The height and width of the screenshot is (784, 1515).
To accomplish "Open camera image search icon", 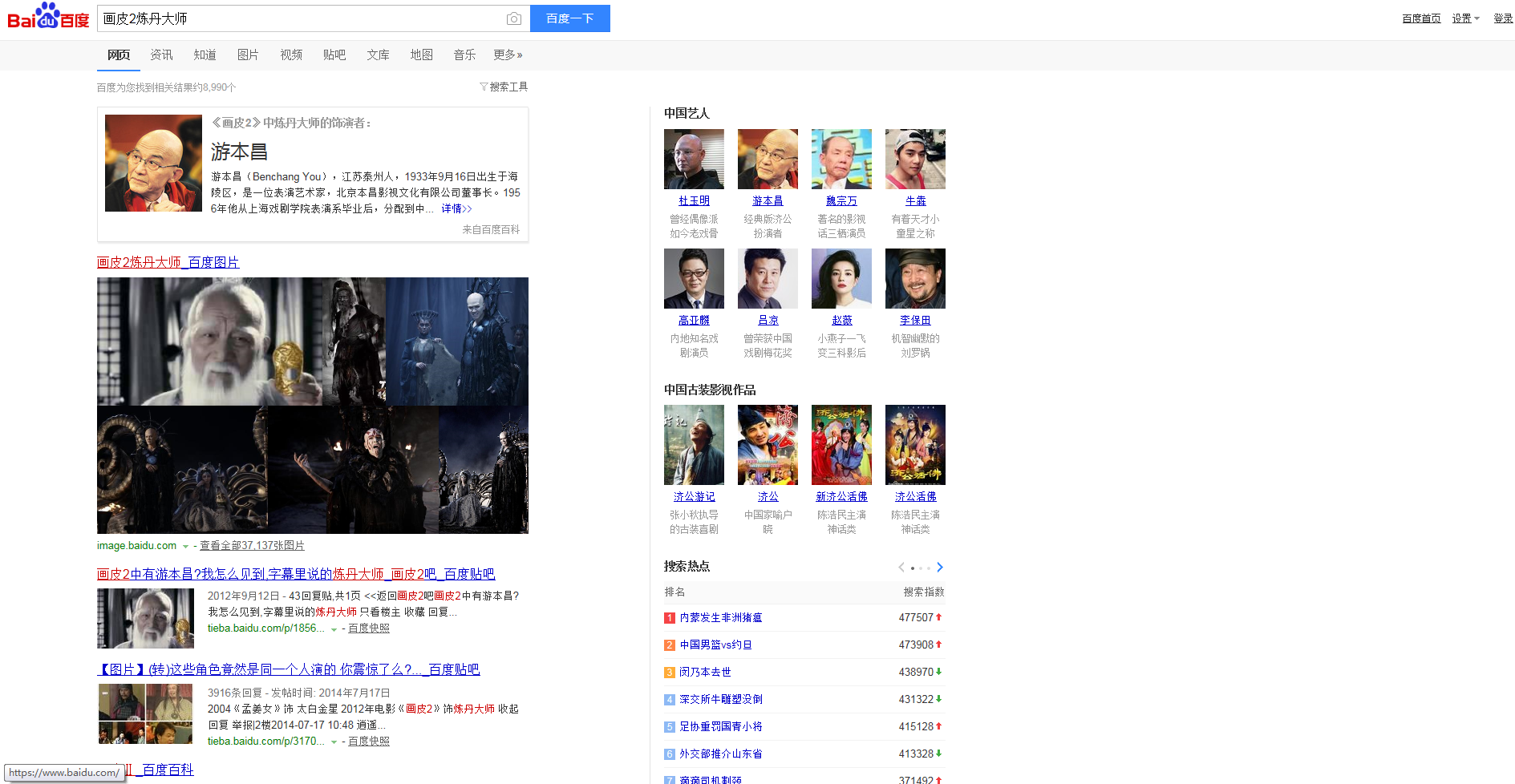I will click(514, 18).
